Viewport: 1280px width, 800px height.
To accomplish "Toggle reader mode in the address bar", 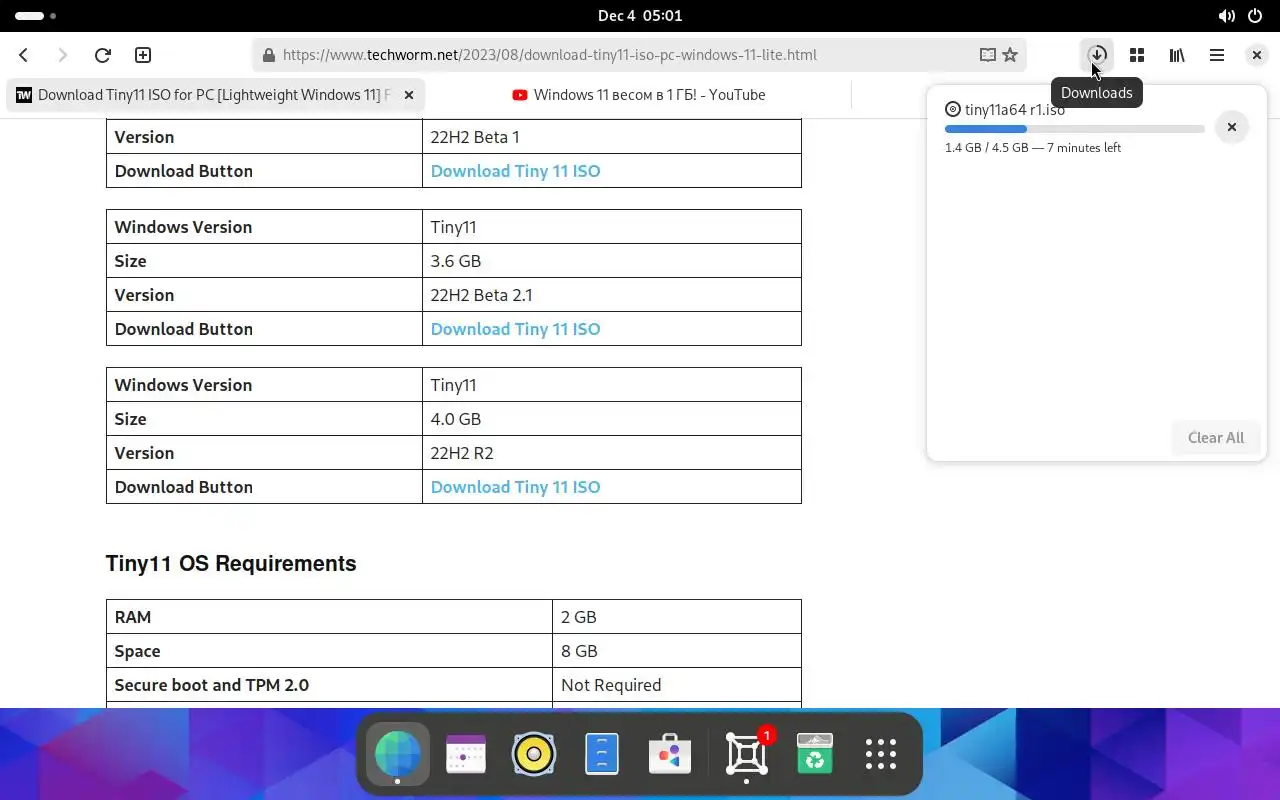I will [987, 55].
